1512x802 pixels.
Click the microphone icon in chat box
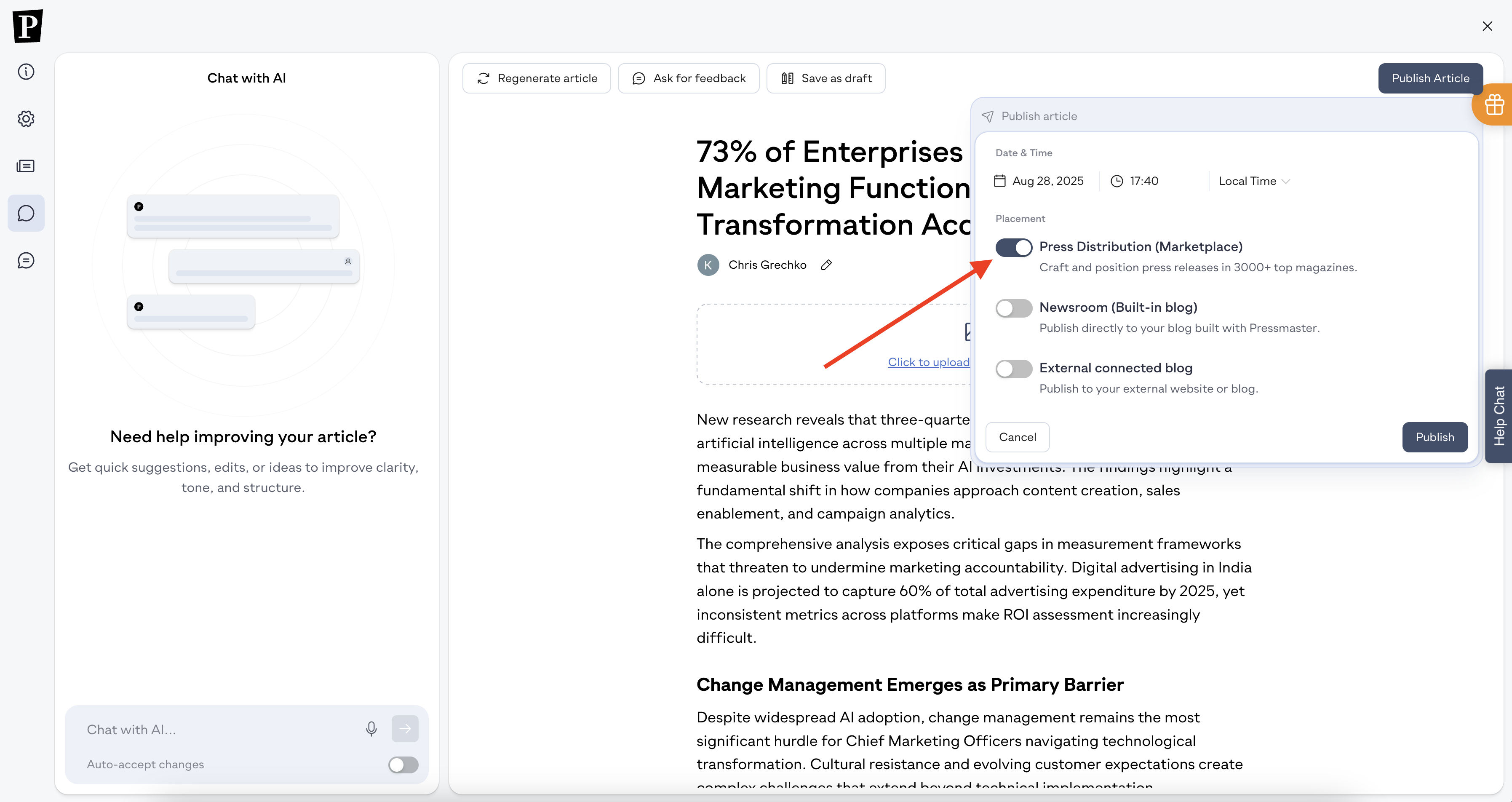[371, 729]
